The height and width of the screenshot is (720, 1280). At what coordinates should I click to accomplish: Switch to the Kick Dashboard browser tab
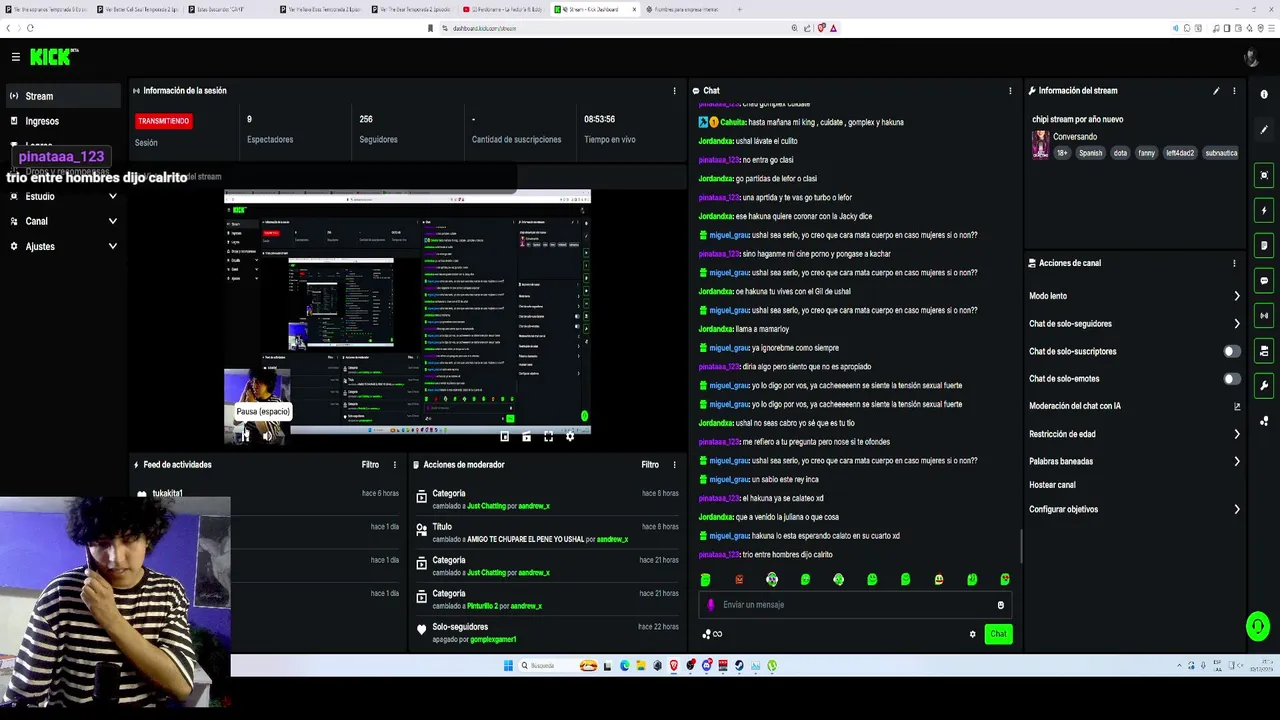click(594, 9)
